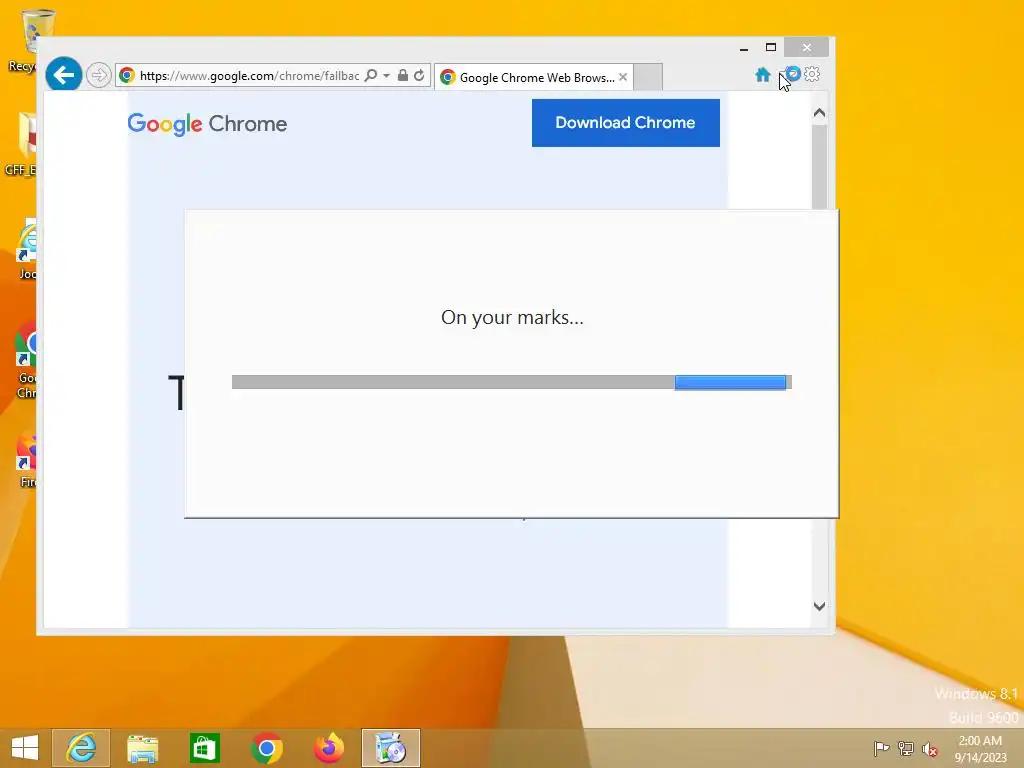Launch Google Chrome from the taskbar

click(266, 748)
